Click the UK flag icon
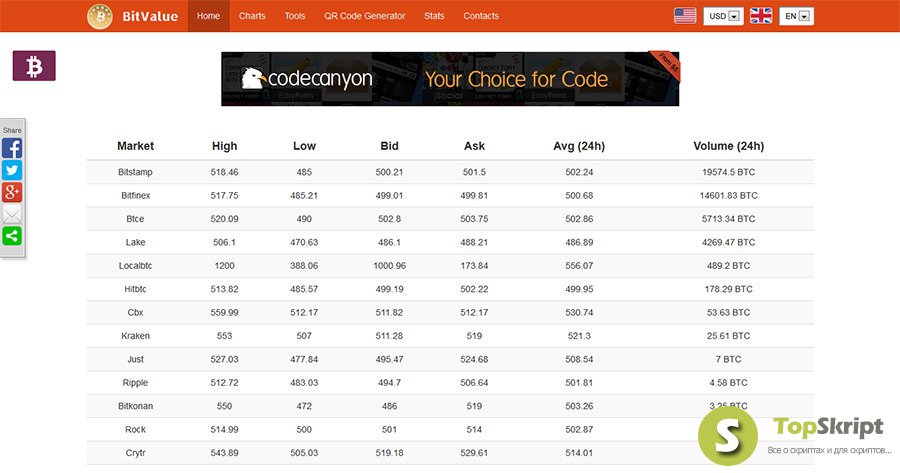The image size is (900, 473). pyautogui.click(x=761, y=15)
